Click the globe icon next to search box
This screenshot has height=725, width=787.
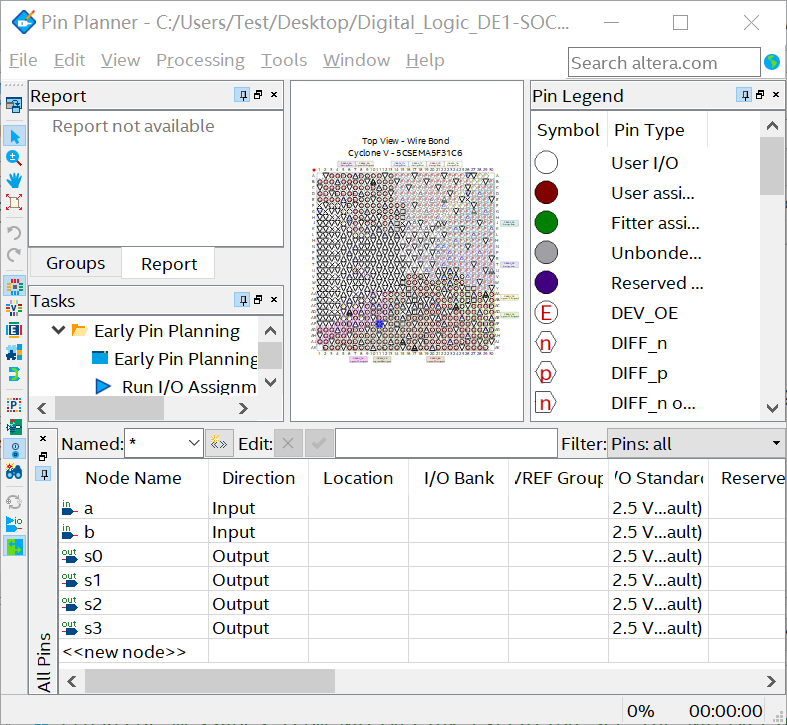[x=772, y=62]
